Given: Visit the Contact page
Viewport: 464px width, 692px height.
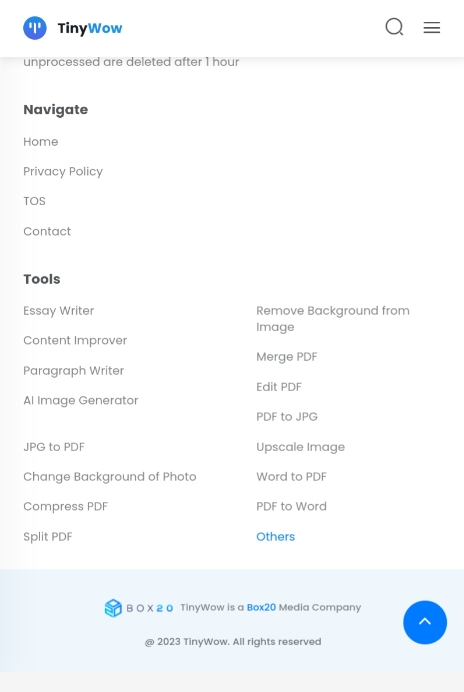Looking at the screenshot, I should pyautogui.click(x=47, y=231).
